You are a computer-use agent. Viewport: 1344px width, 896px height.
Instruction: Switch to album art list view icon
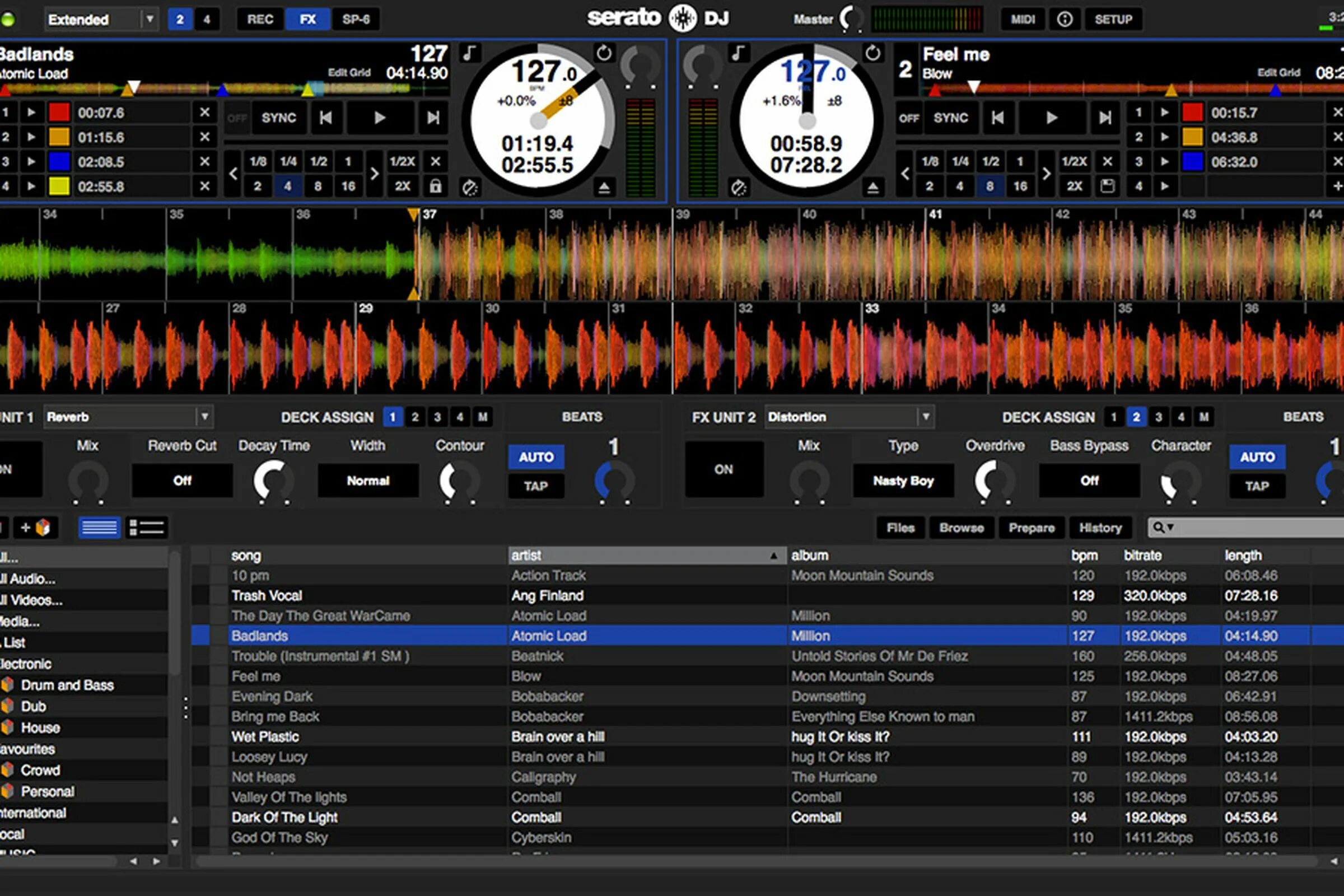click(147, 528)
